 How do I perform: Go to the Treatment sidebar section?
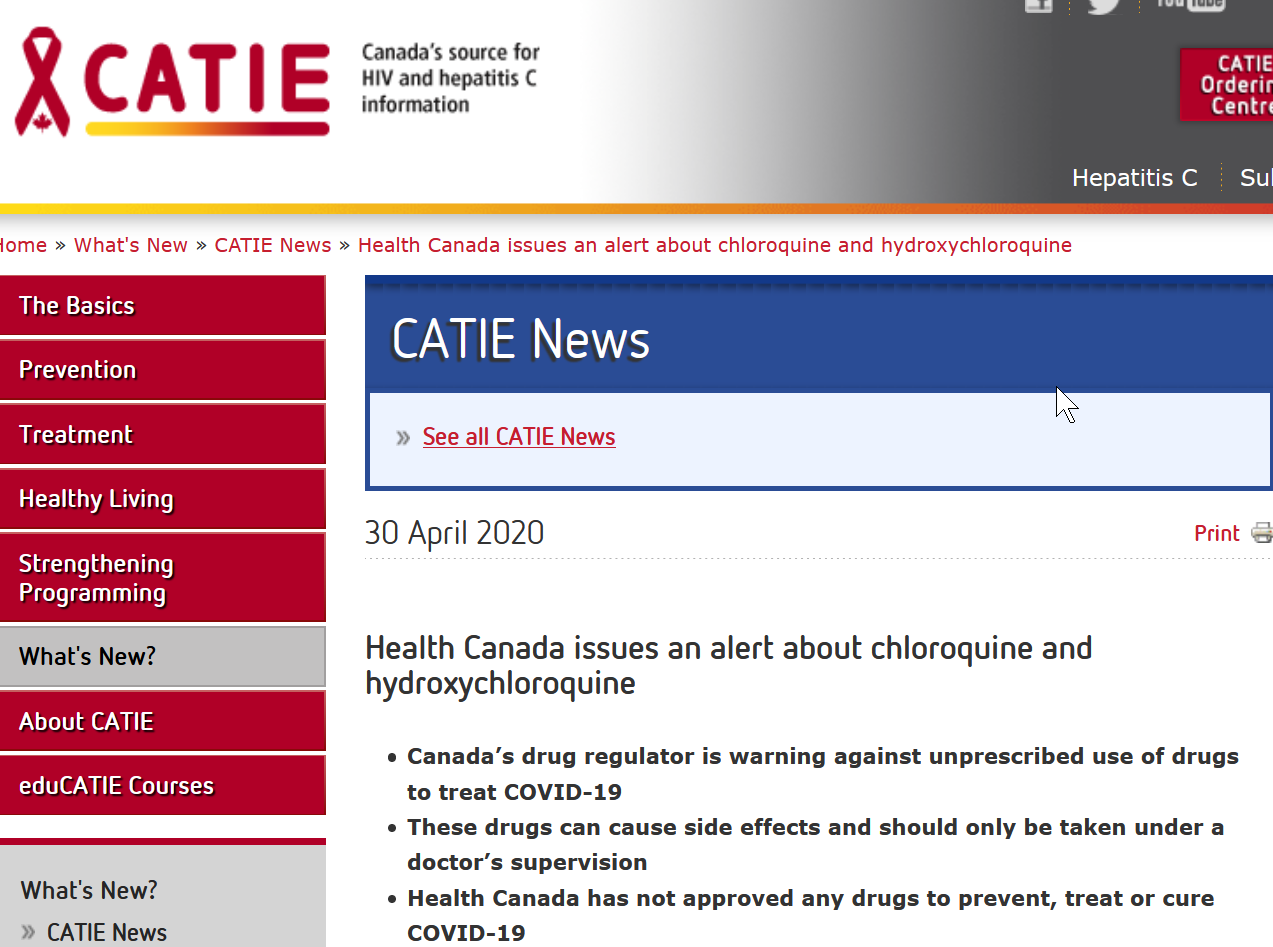coord(163,434)
